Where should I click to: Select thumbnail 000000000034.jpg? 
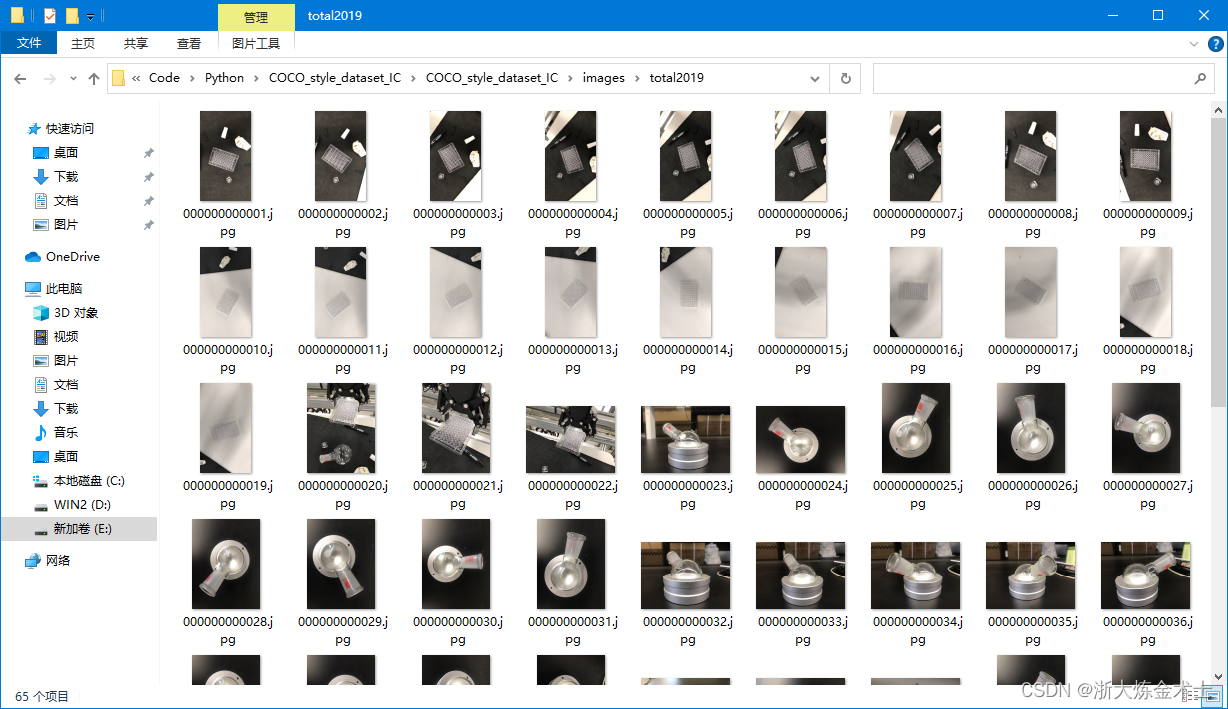coord(916,575)
